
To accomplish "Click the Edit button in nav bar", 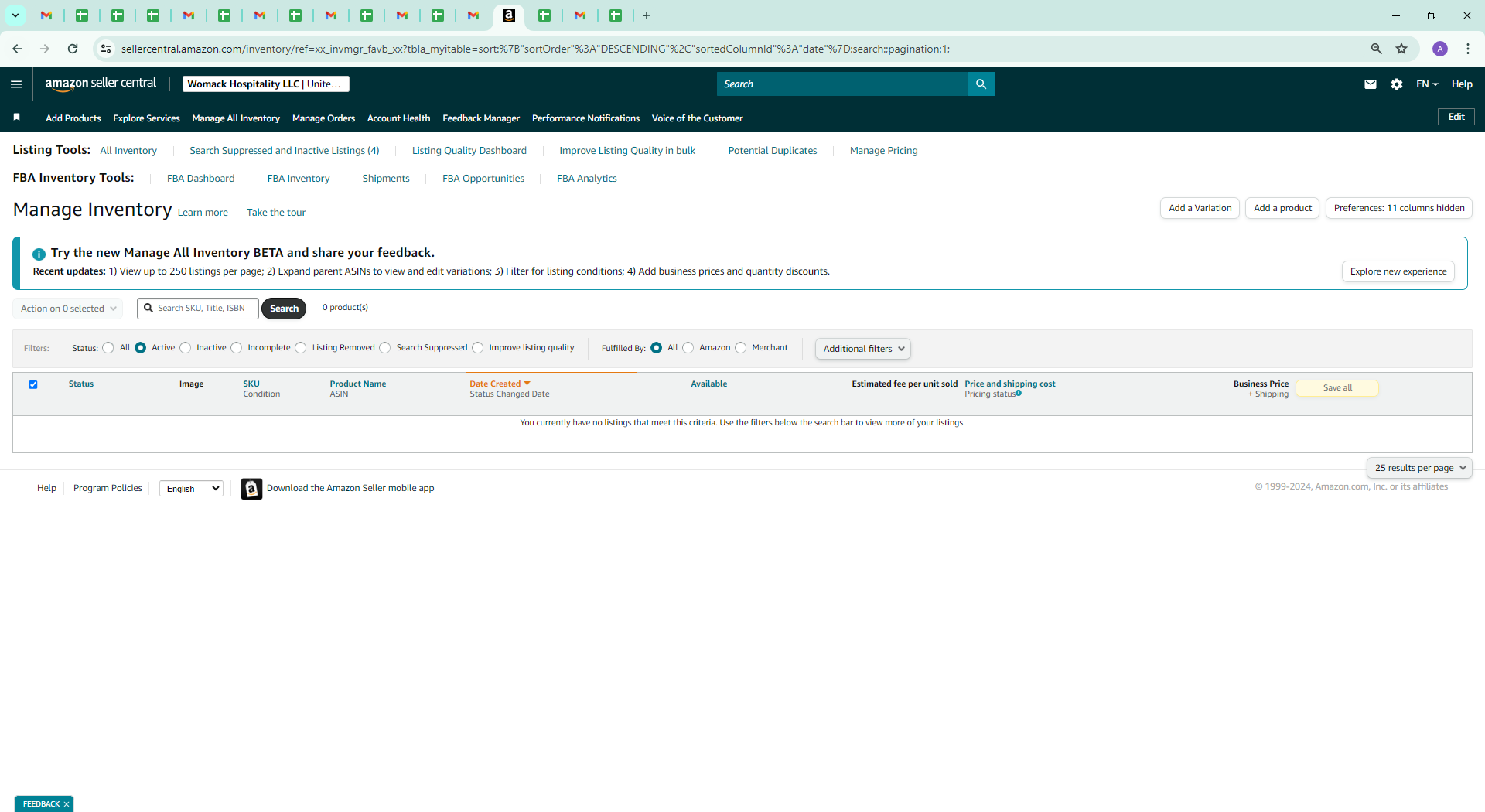I will [x=1456, y=117].
